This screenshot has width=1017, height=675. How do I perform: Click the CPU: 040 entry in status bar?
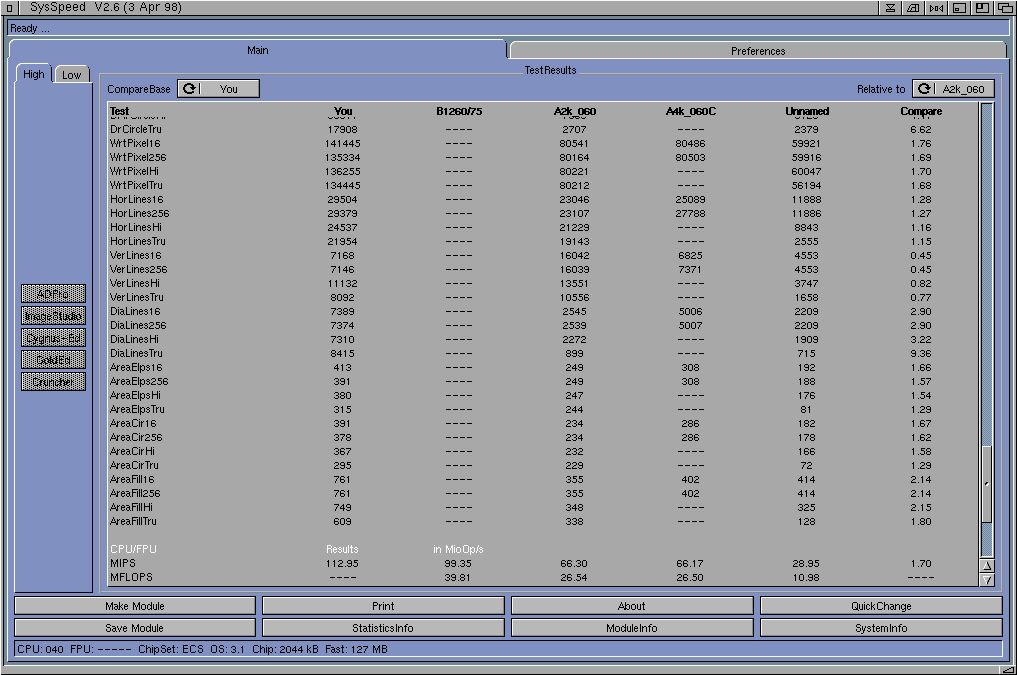[x=40, y=649]
